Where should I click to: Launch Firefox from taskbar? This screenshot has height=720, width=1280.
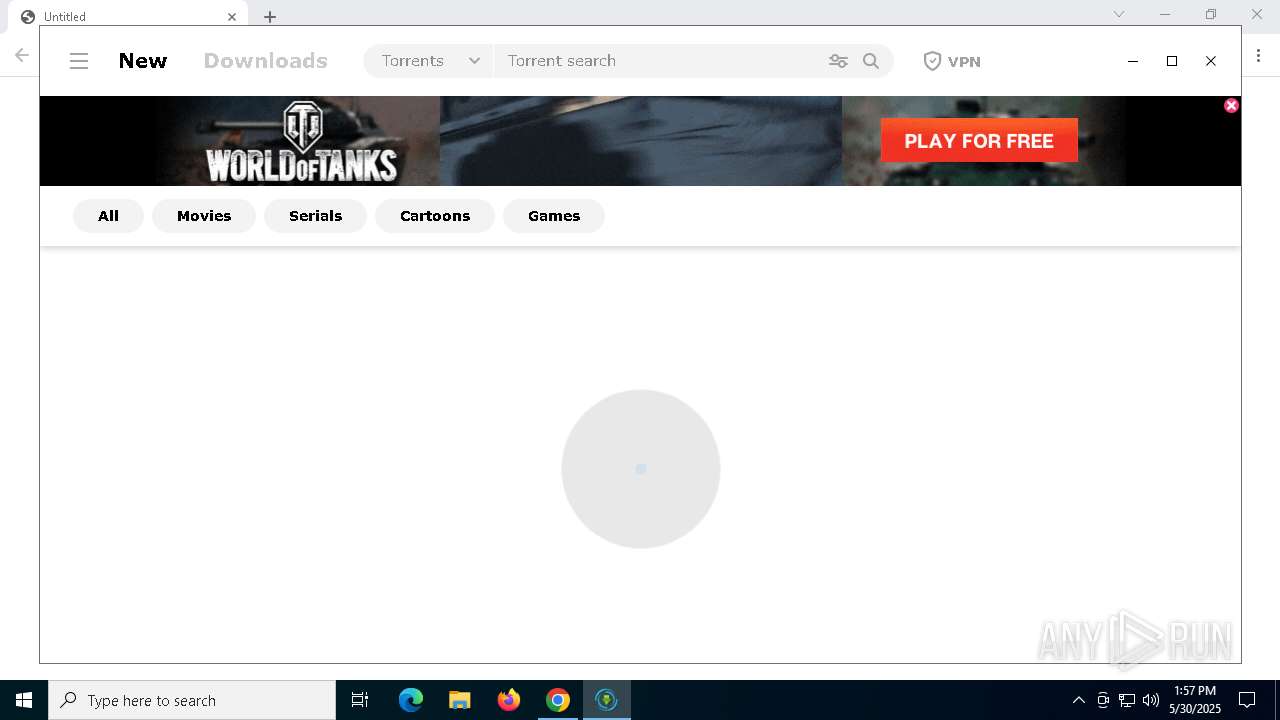pyautogui.click(x=509, y=700)
